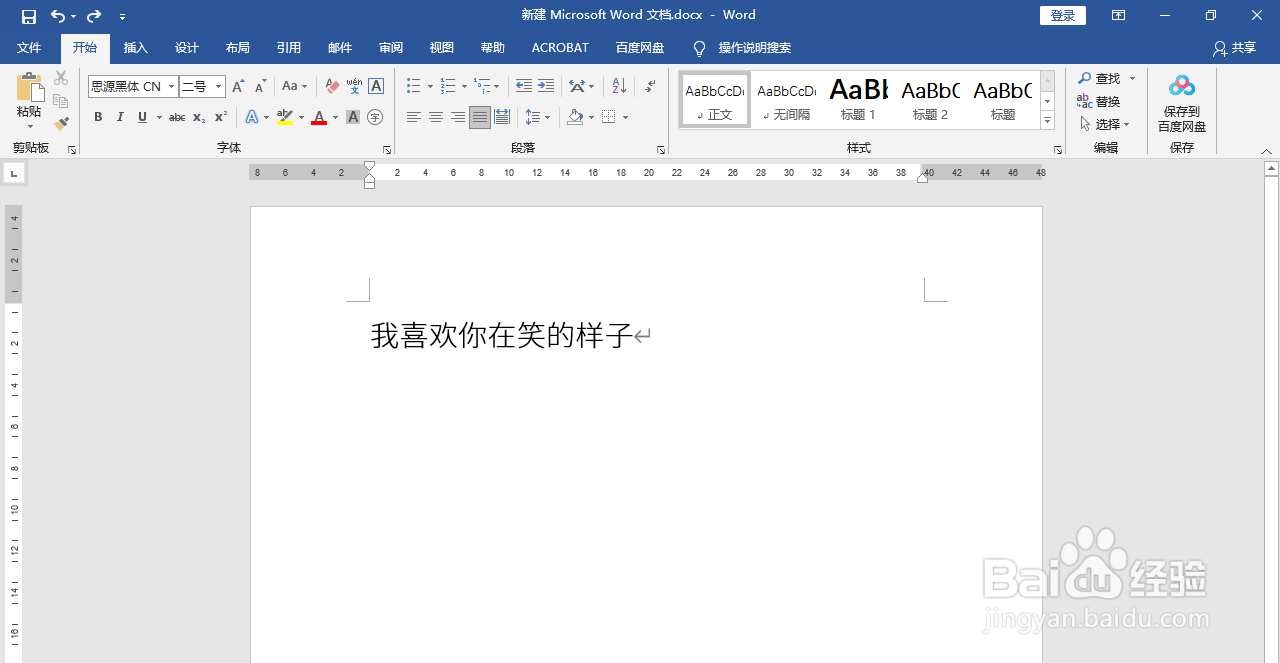This screenshot has height=663, width=1280.
Task: Increase font size with the grow font icon
Action: (238, 87)
